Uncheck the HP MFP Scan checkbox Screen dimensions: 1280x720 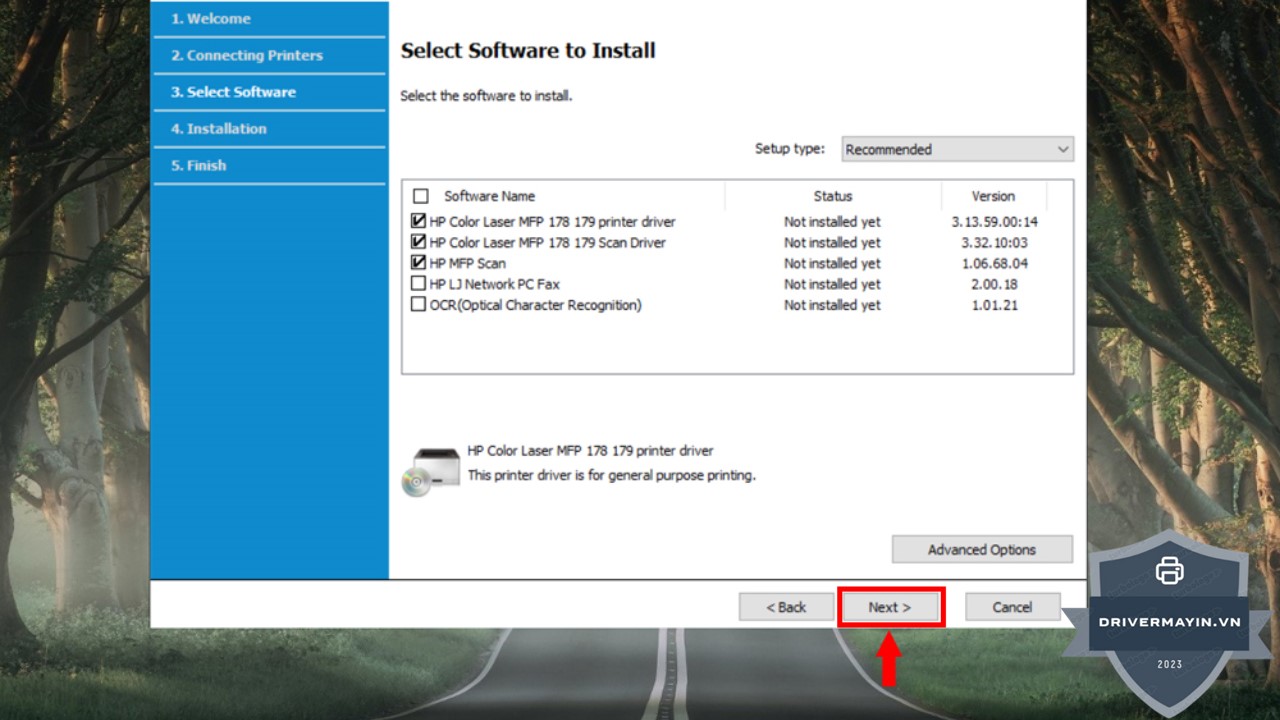coord(418,263)
